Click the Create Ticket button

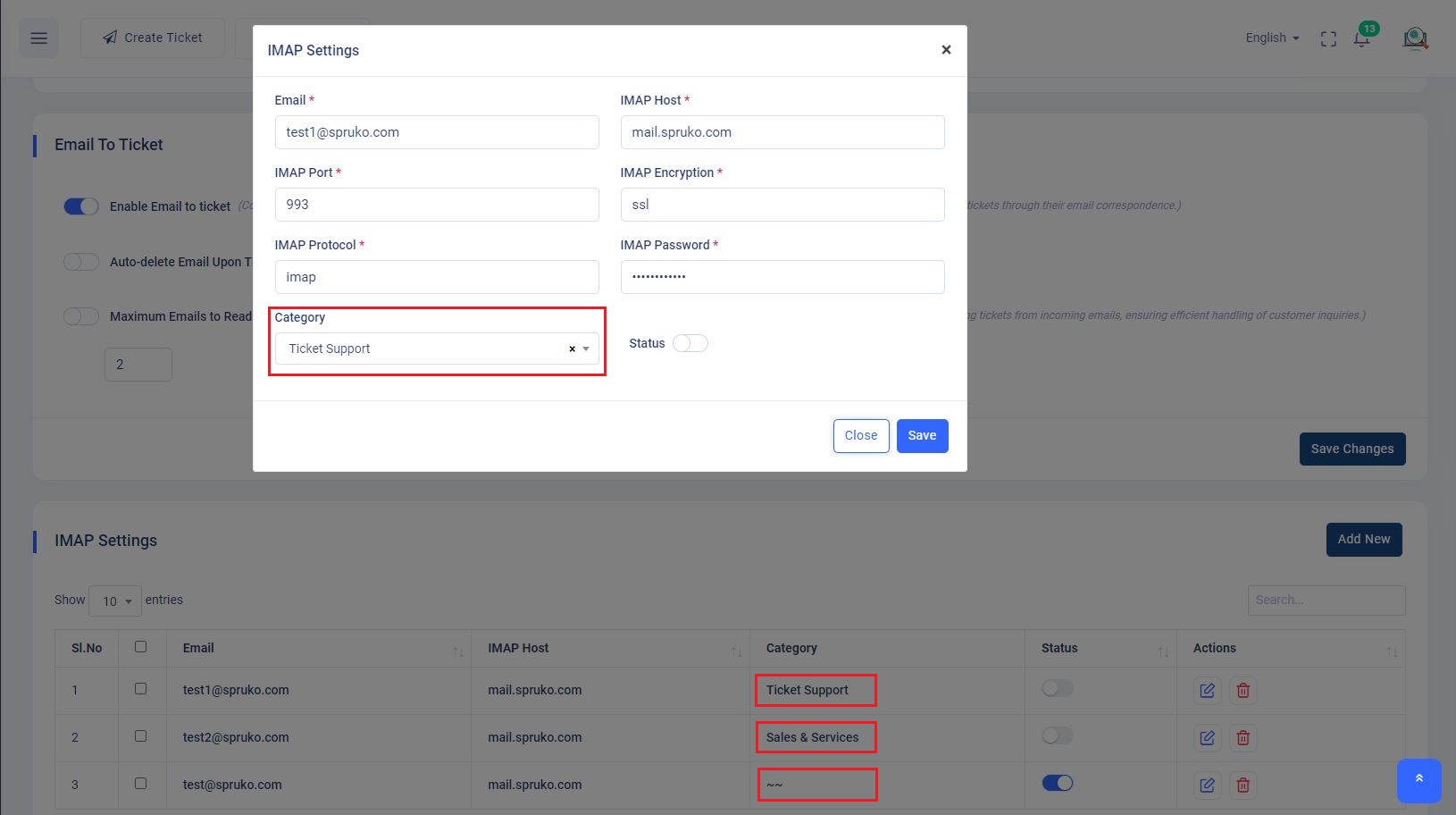point(152,38)
